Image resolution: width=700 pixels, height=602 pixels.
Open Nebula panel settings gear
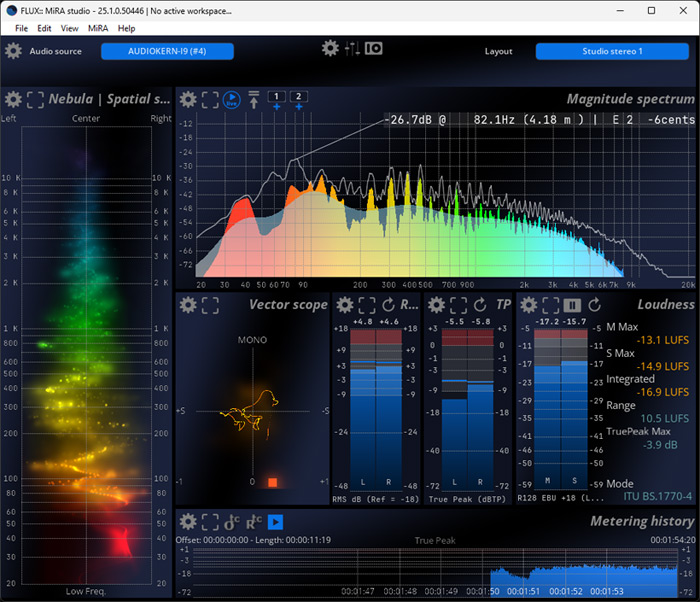(x=13, y=99)
